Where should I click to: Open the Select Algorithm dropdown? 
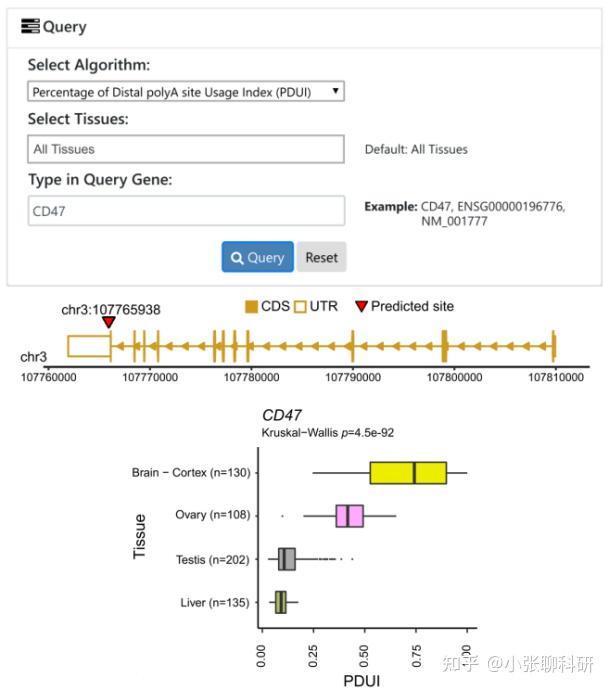186,92
